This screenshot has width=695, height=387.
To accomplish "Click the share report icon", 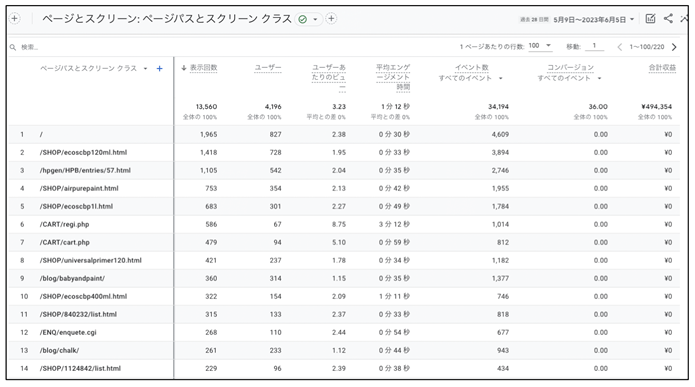I will coord(668,19).
